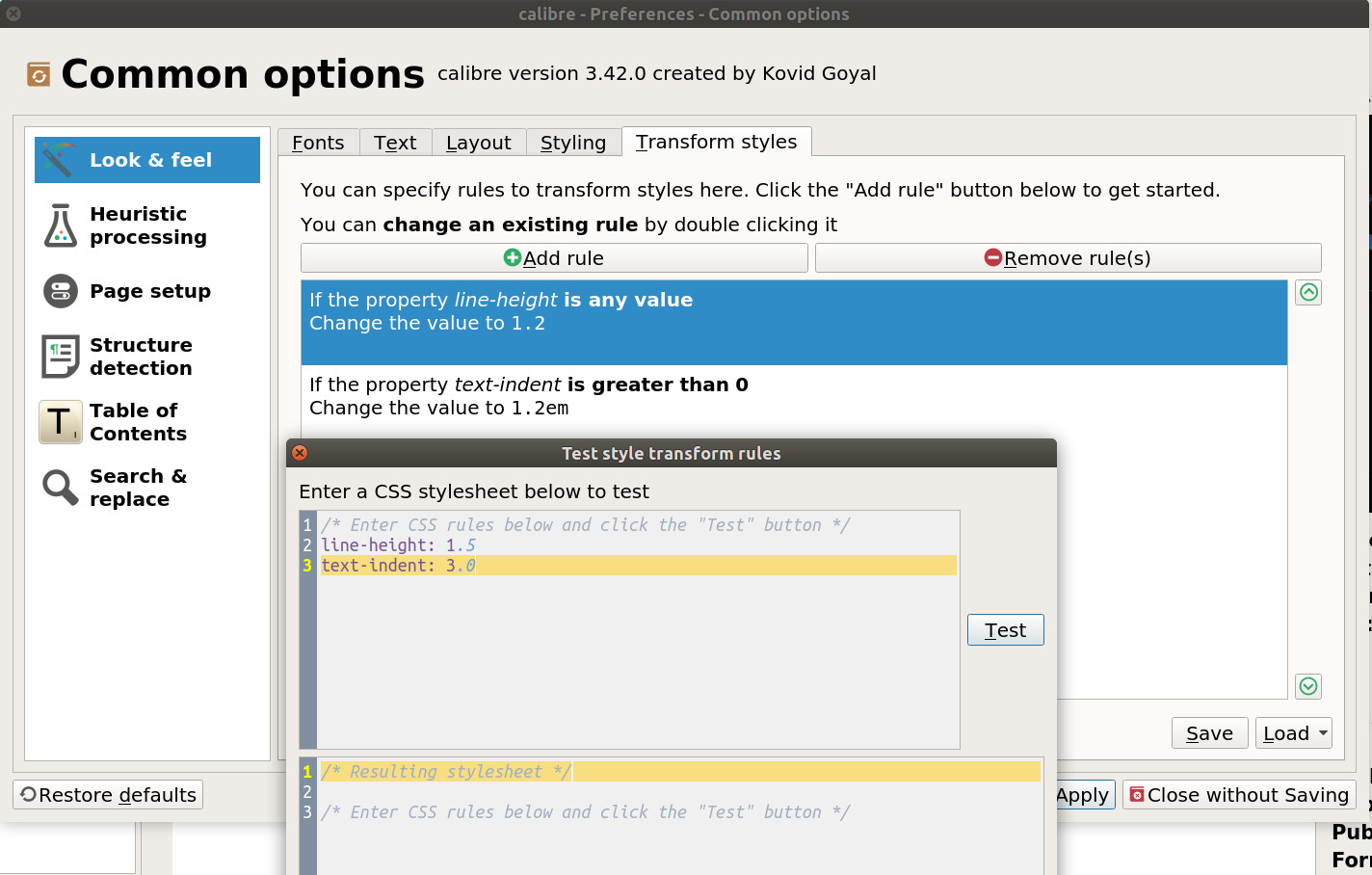Open the Load rules dropdown
Image resolution: width=1372 pixels, height=875 pixels.
tap(1294, 733)
